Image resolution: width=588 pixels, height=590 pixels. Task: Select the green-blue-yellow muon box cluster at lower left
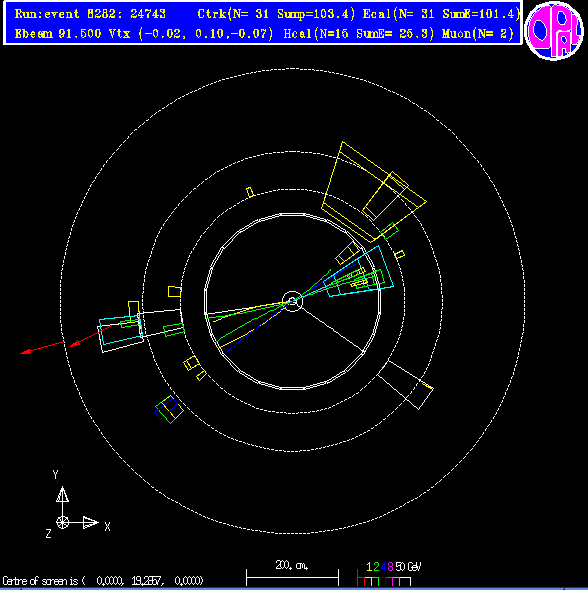(x=169, y=409)
